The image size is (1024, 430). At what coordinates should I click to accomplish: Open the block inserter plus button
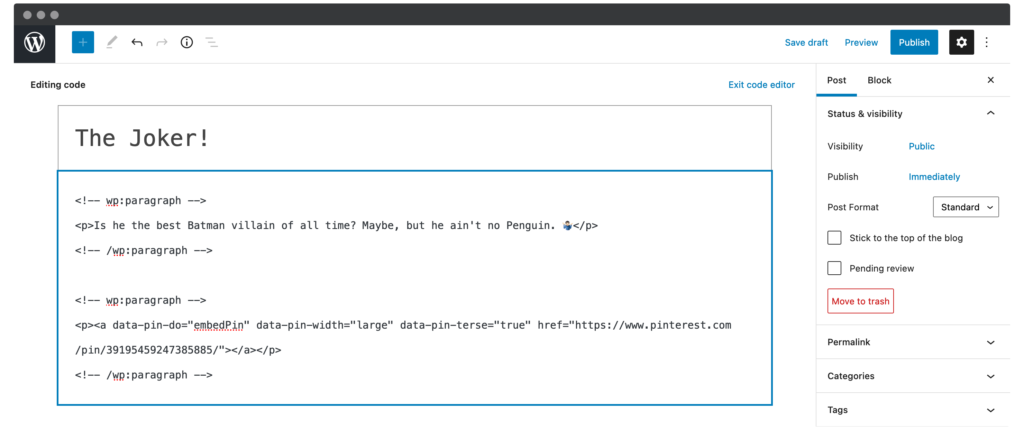pyautogui.click(x=83, y=42)
